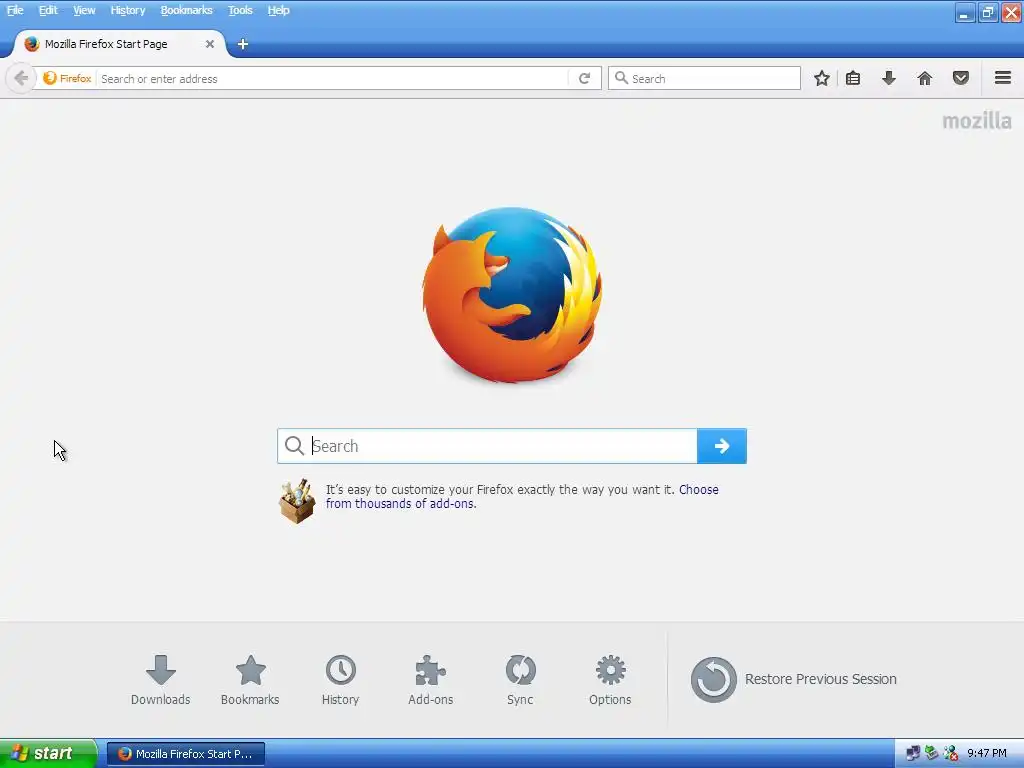
Task: Close the Mozilla Firefox Start Page tab
Action: [x=210, y=44]
